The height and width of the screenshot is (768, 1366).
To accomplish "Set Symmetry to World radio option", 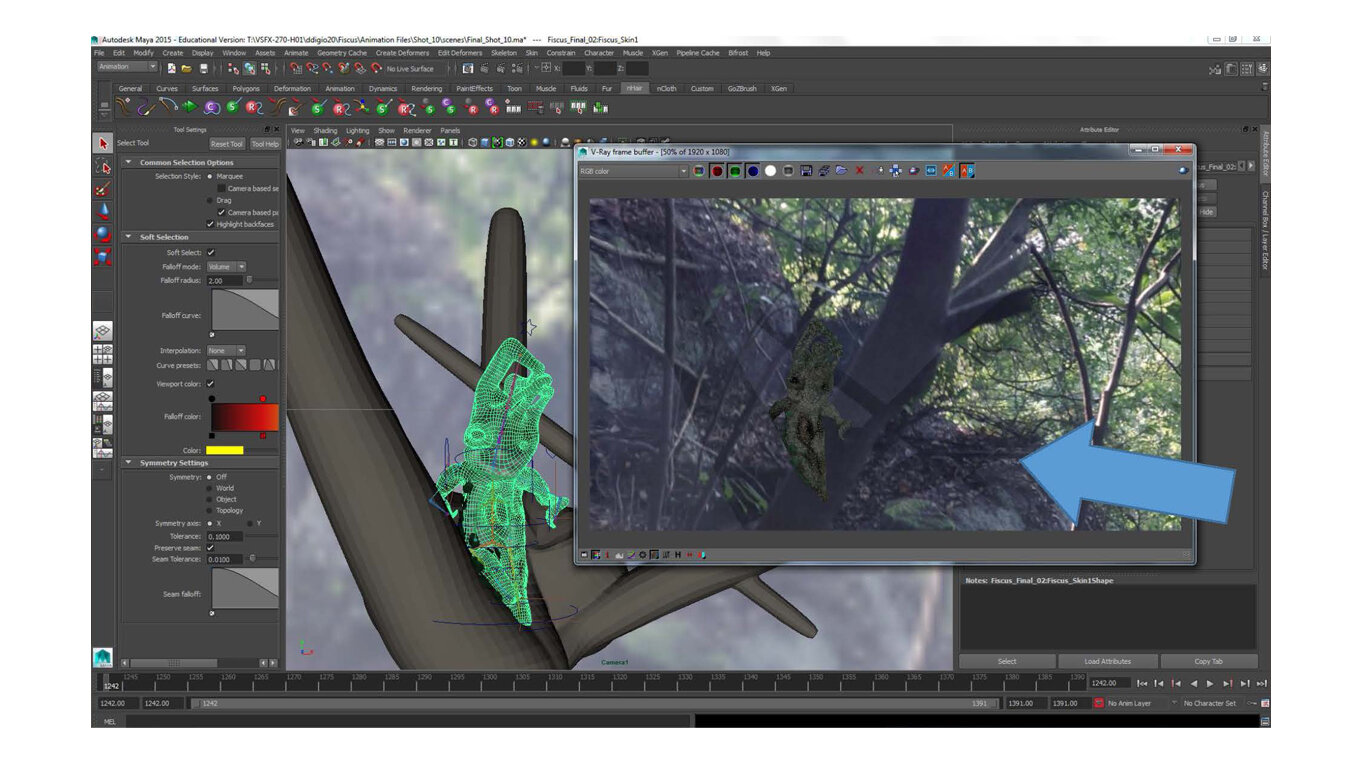I will [209, 488].
